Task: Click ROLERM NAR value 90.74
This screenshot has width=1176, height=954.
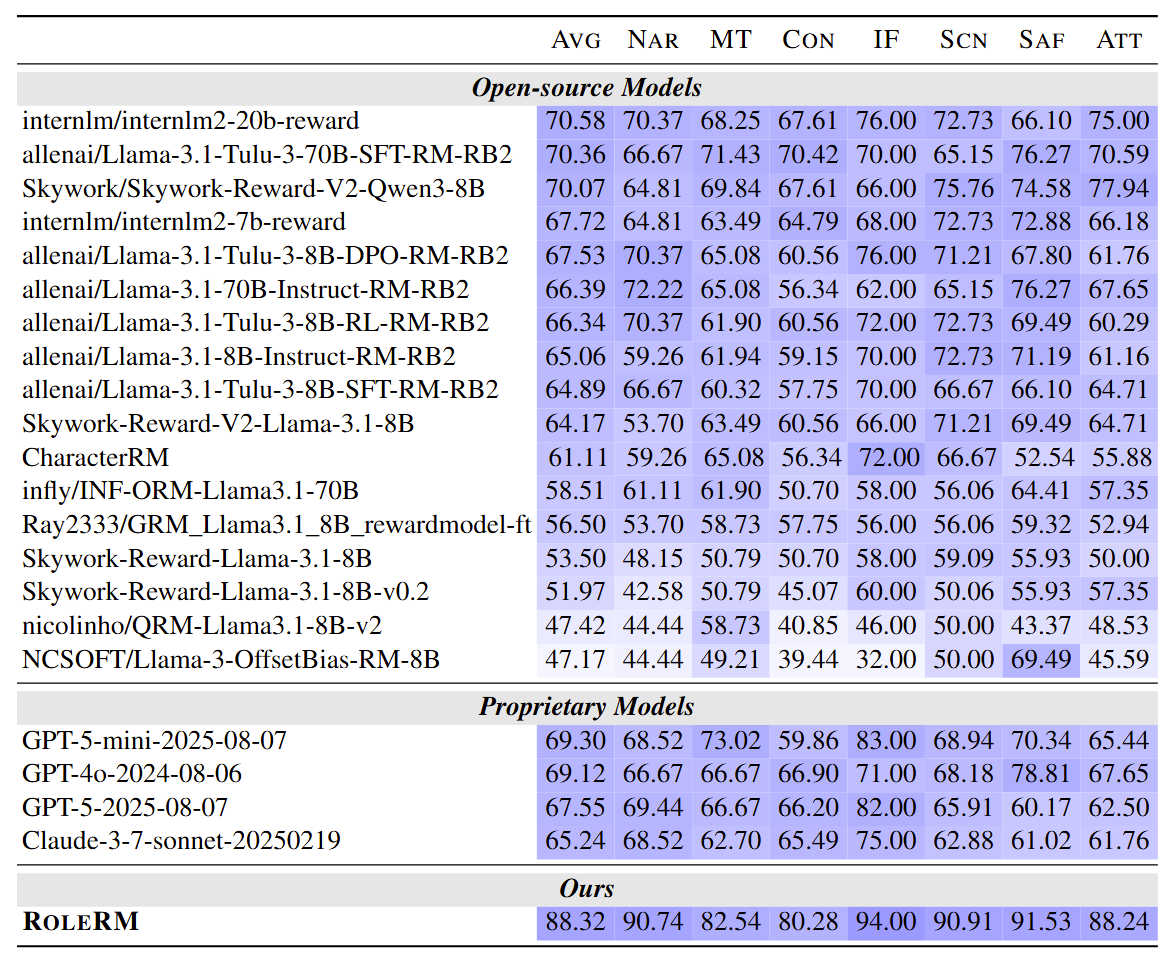Action: pyautogui.click(x=653, y=922)
